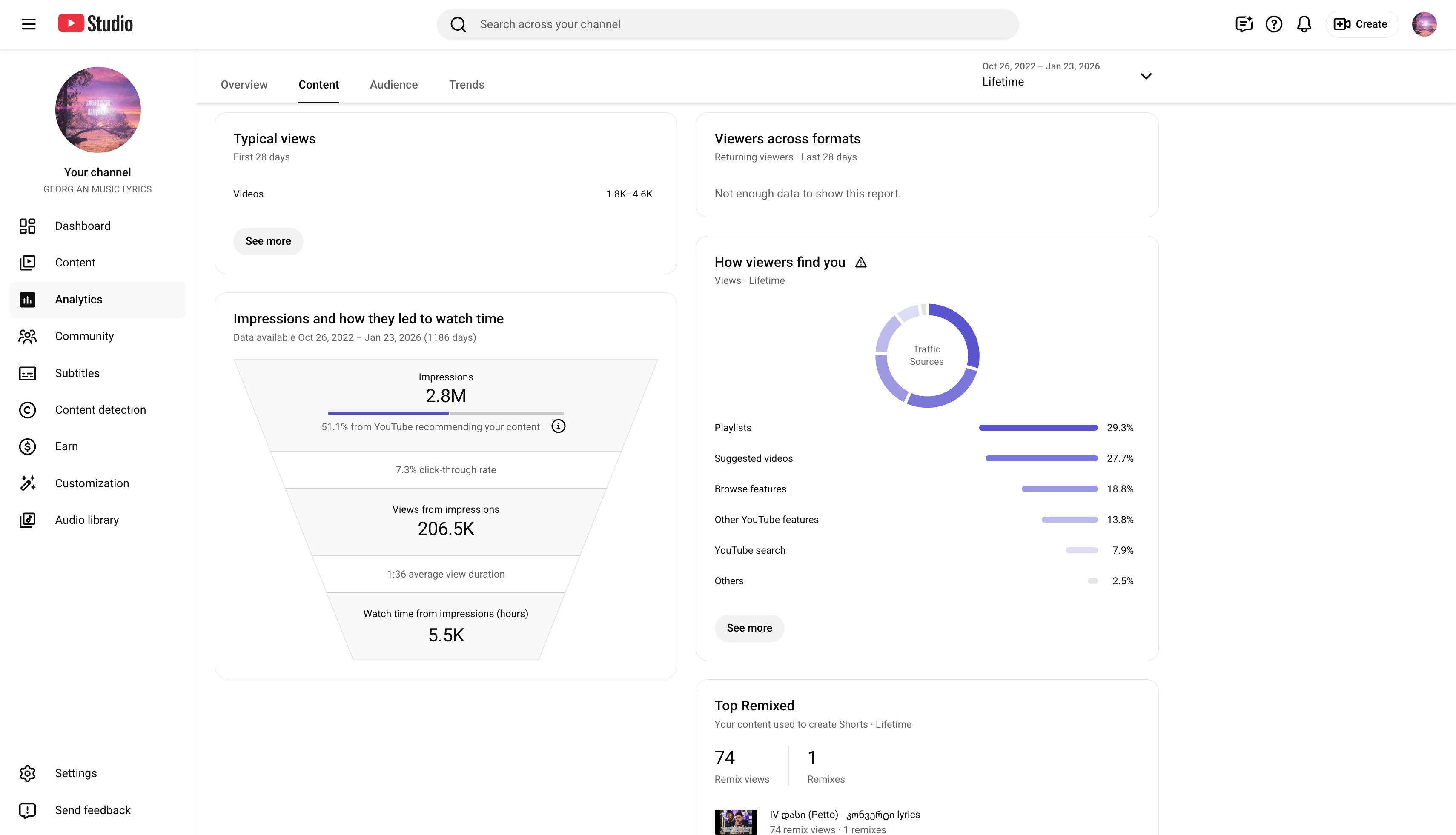Click the send feedback comment icon in header

pos(1243,24)
